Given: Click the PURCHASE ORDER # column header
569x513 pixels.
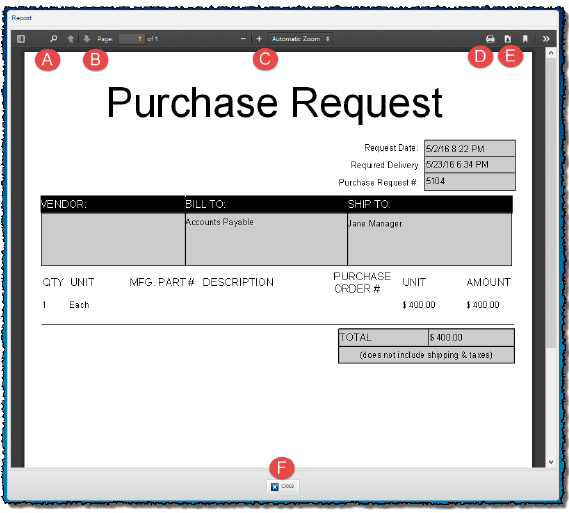Looking at the screenshot, I should [362, 282].
